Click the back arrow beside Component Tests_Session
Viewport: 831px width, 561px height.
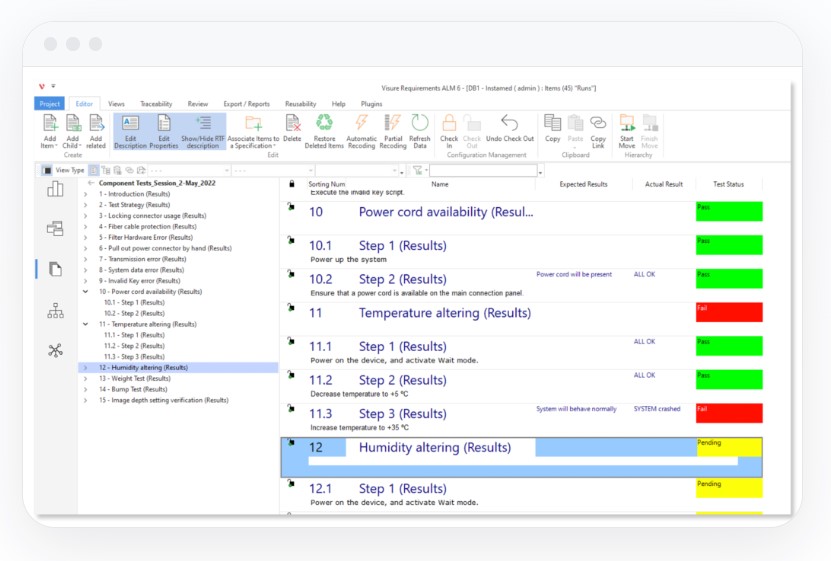(x=91, y=183)
